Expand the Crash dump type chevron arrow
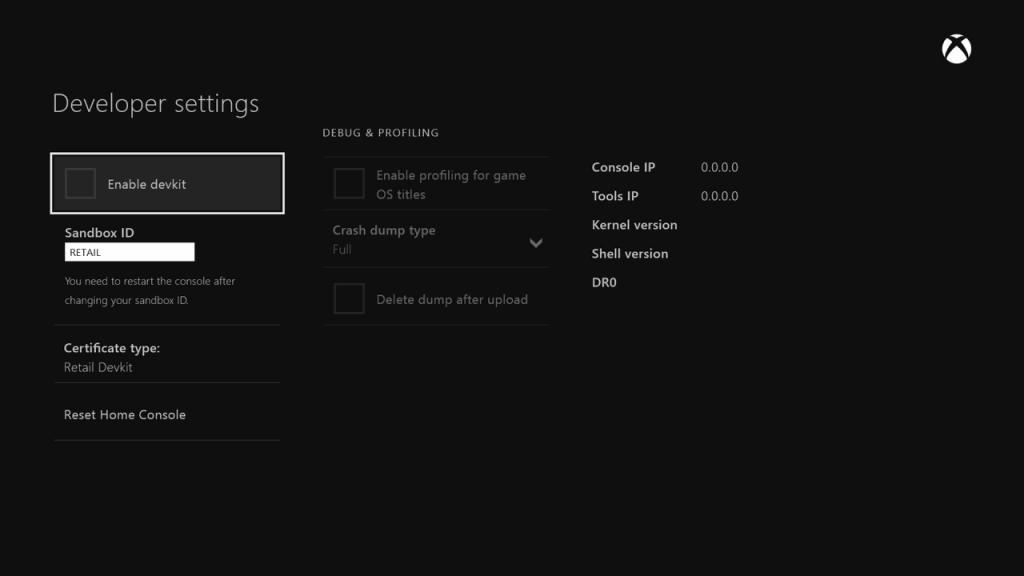1024x576 pixels. pos(536,242)
